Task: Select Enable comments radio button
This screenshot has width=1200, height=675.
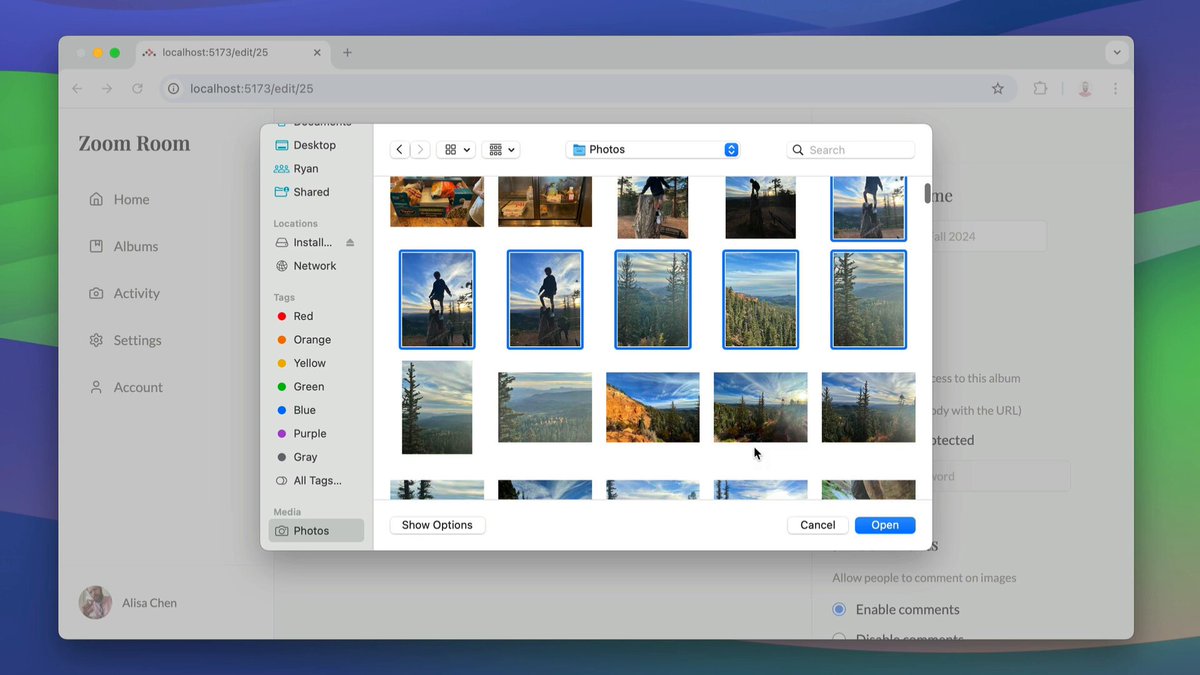Action: click(839, 609)
